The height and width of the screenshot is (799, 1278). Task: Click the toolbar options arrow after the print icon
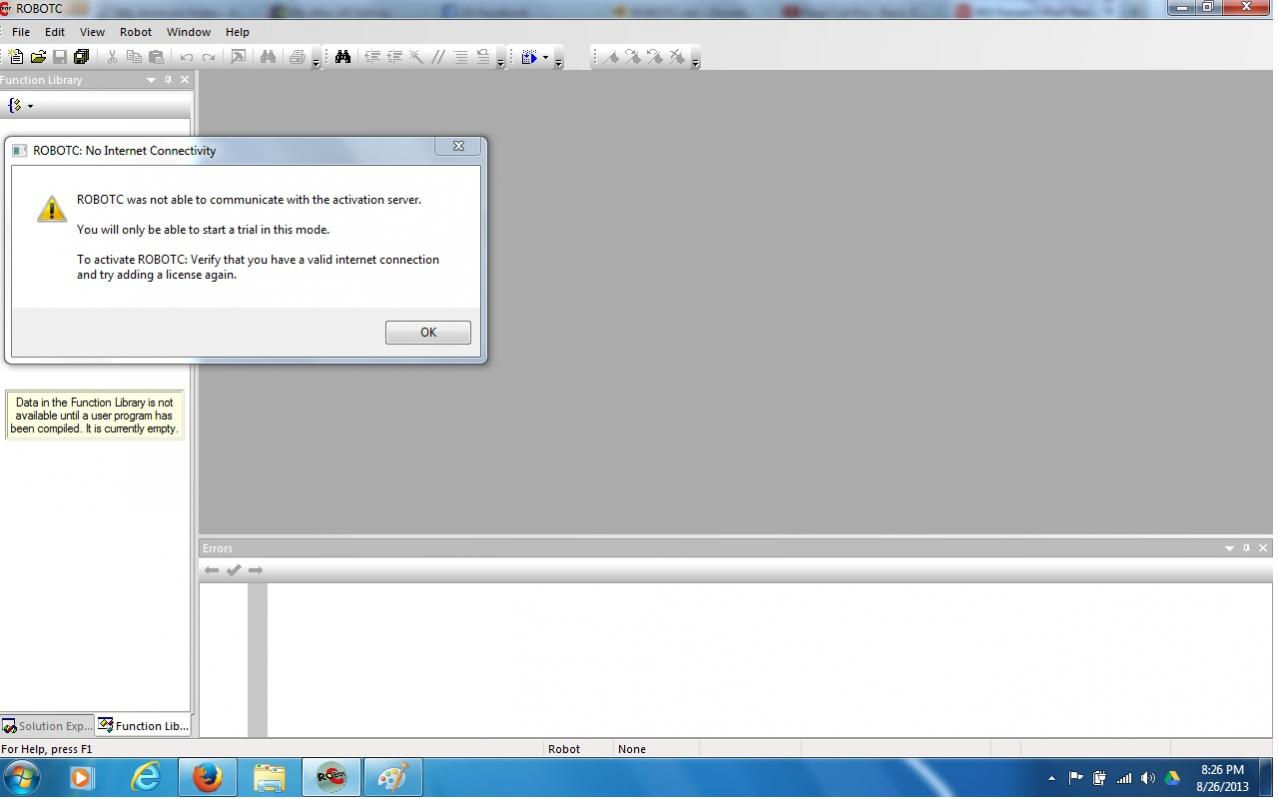(316, 61)
